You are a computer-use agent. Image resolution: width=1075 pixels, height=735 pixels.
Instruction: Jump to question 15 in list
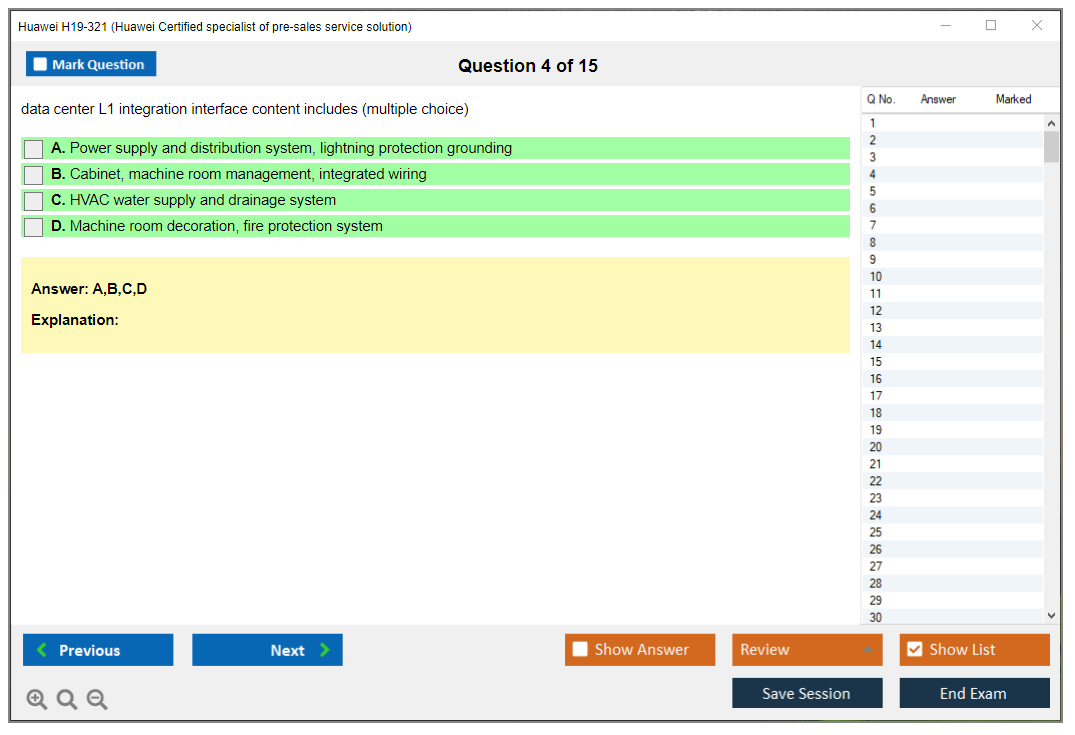(x=876, y=362)
